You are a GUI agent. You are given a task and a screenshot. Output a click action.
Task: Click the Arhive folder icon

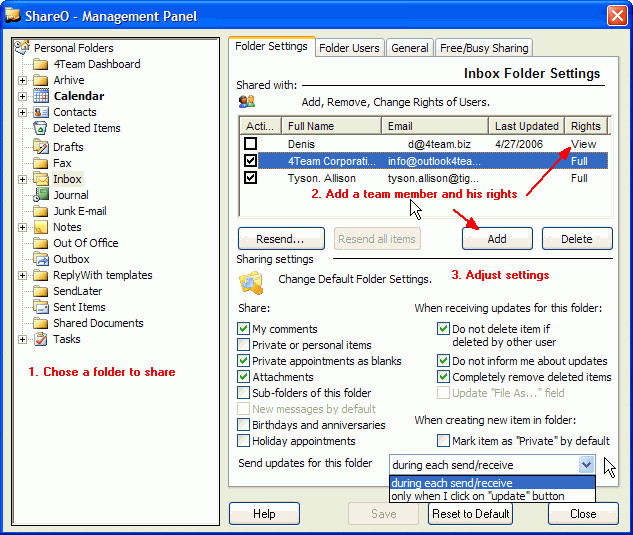pyautogui.click(x=40, y=80)
